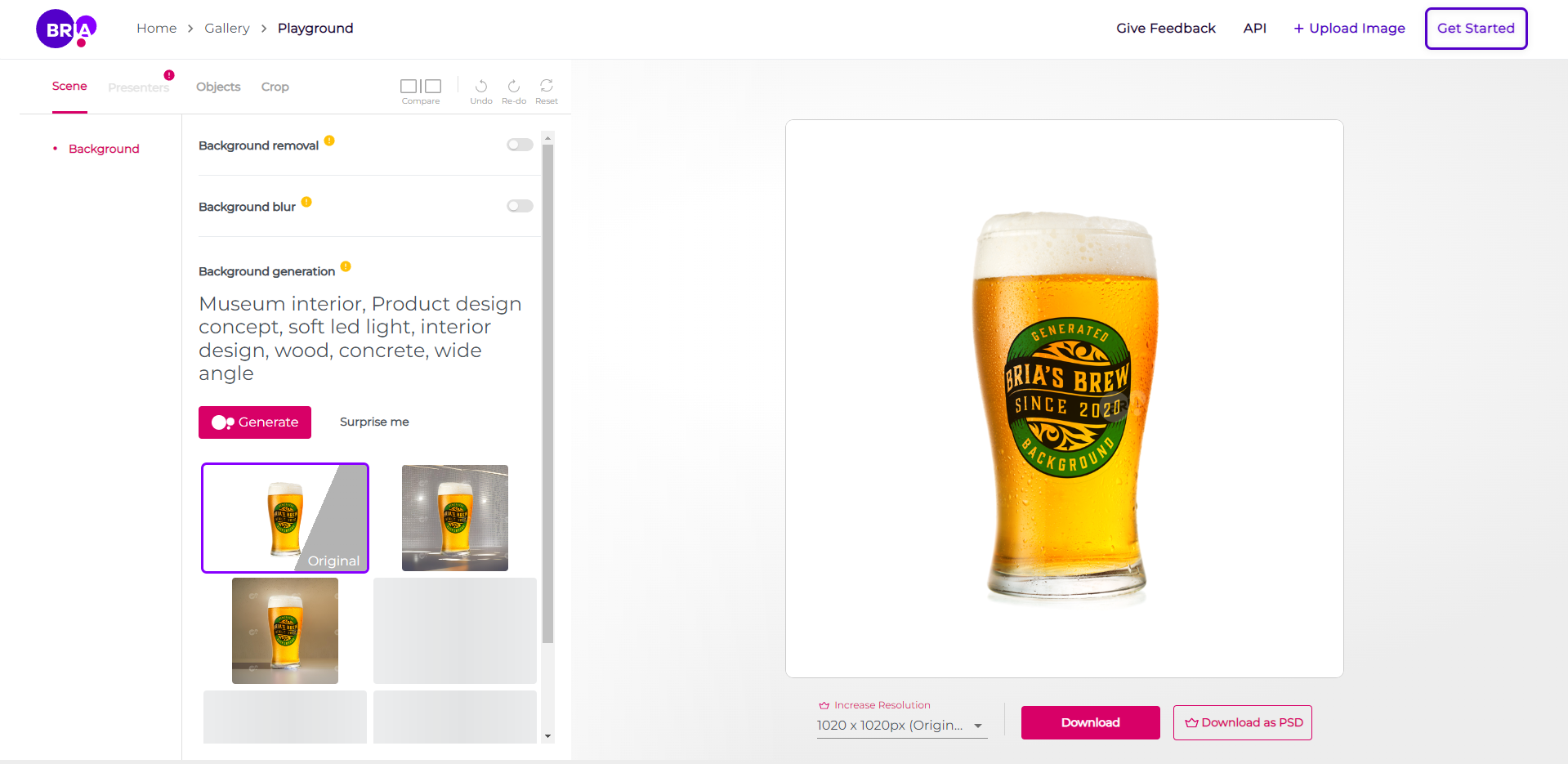The width and height of the screenshot is (1568, 764).
Task: Switch to the Presenters tab
Action: point(139,87)
